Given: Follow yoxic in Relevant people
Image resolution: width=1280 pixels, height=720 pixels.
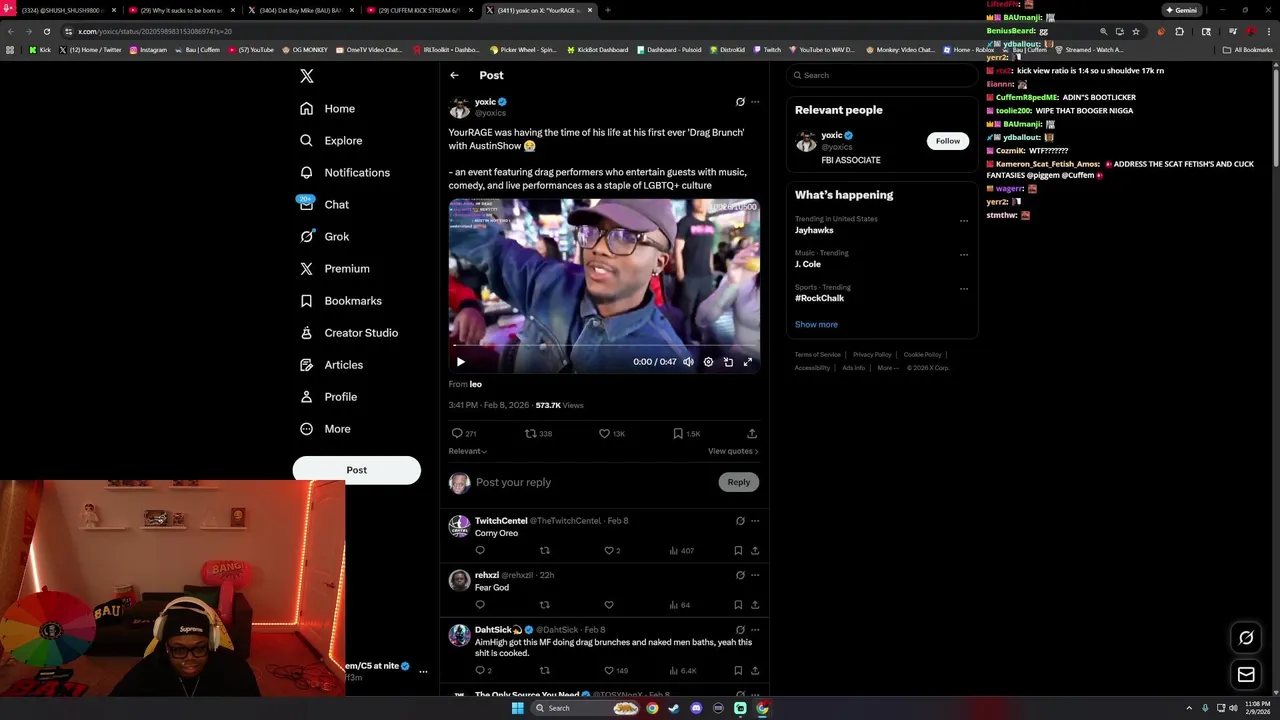Looking at the screenshot, I should [x=948, y=141].
